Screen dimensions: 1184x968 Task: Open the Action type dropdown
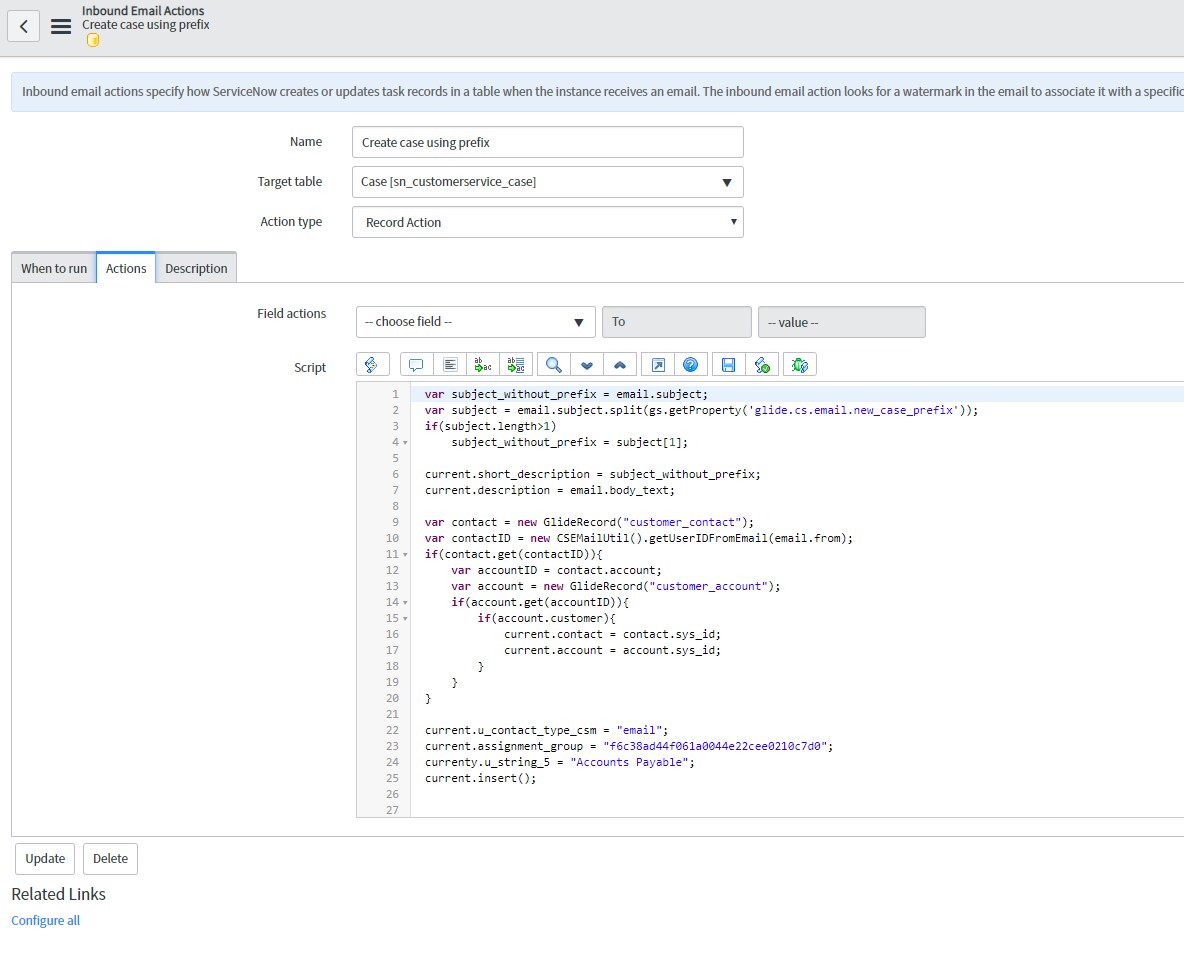point(547,222)
